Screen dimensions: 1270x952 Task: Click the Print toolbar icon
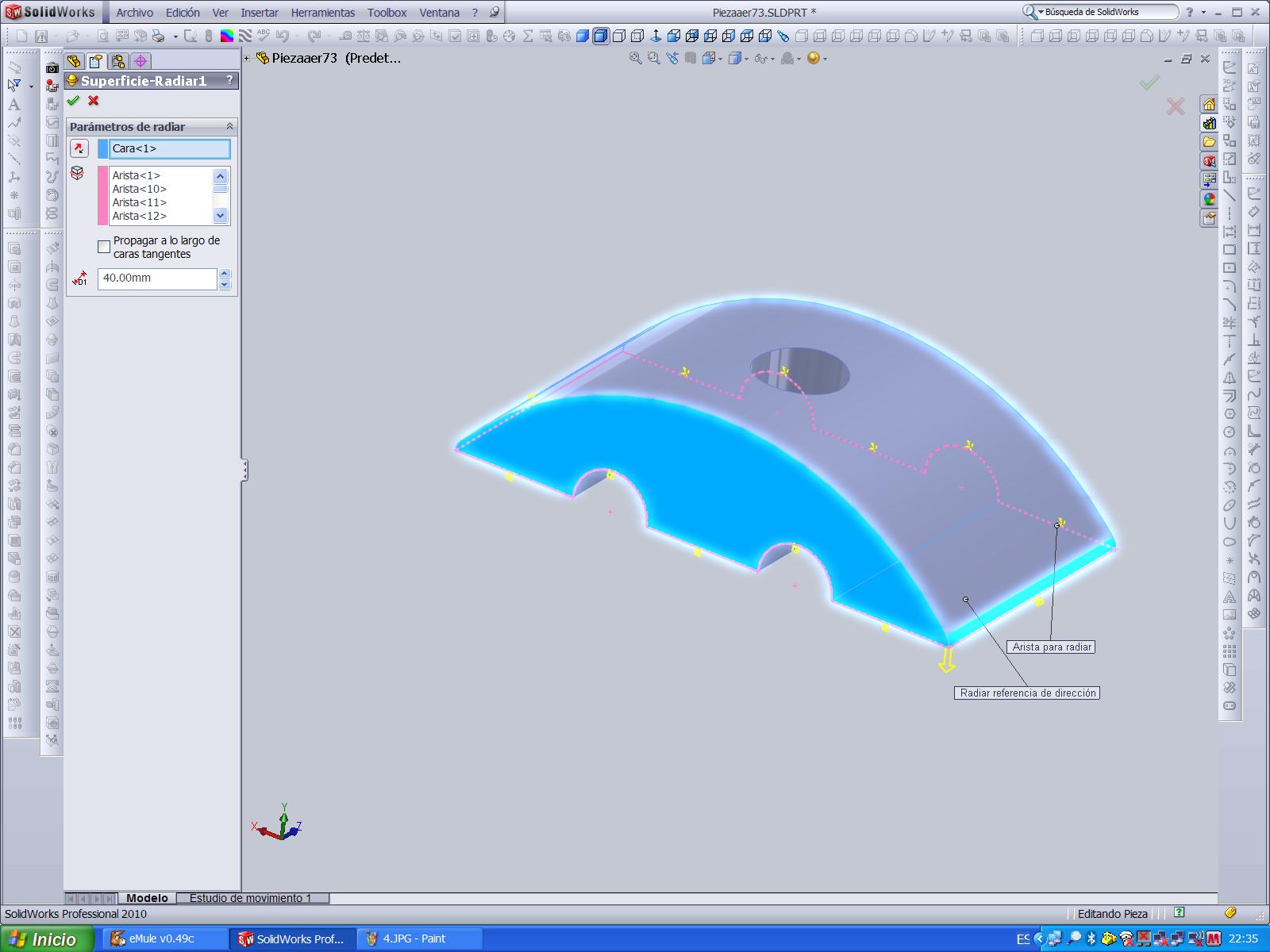point(158,36)
